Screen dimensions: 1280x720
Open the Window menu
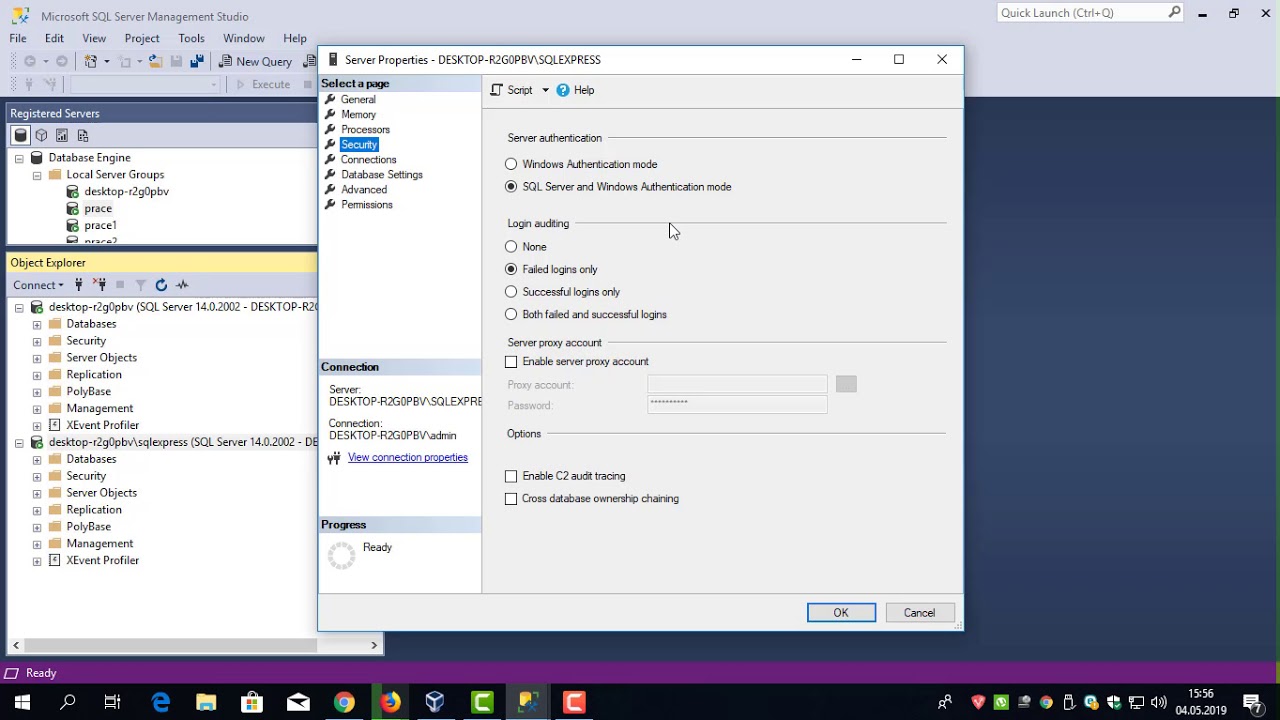[x=244, y=38]
